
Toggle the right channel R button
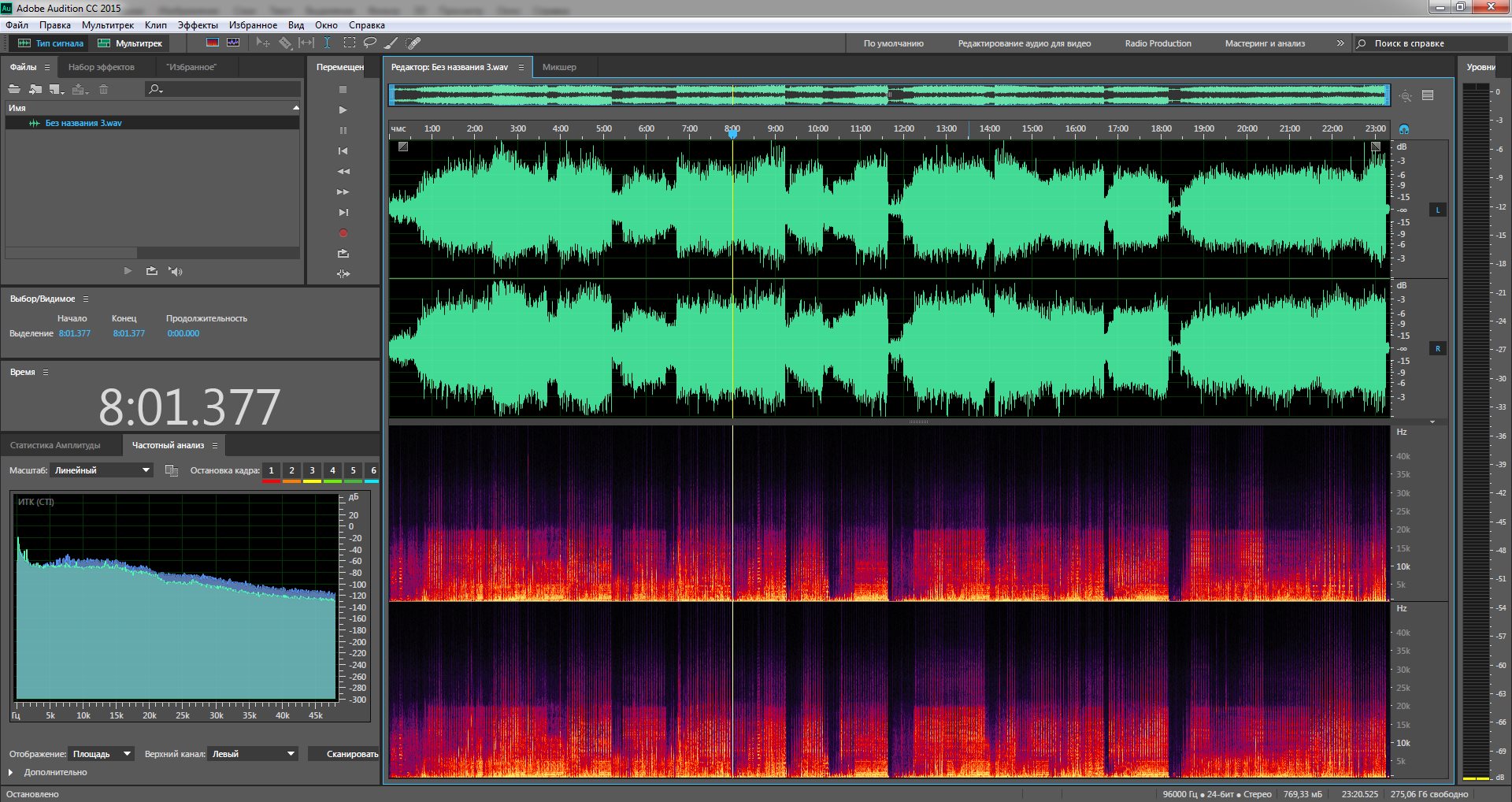click(x=1437, y=349)
